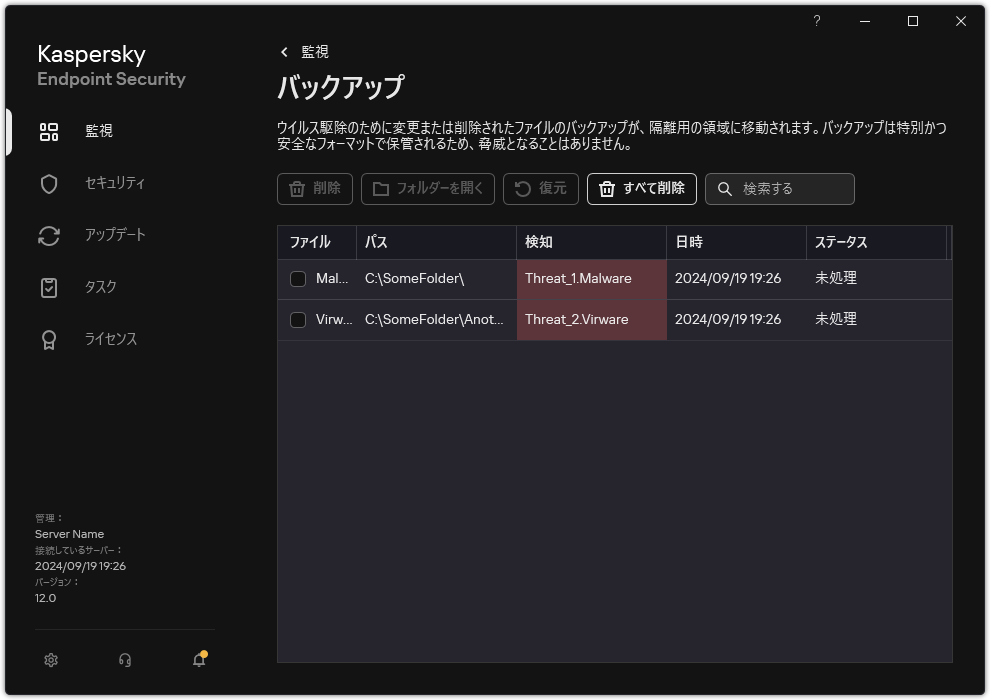
Task: Check the Threat_1.Malware row checkbox
Action: 297,279
